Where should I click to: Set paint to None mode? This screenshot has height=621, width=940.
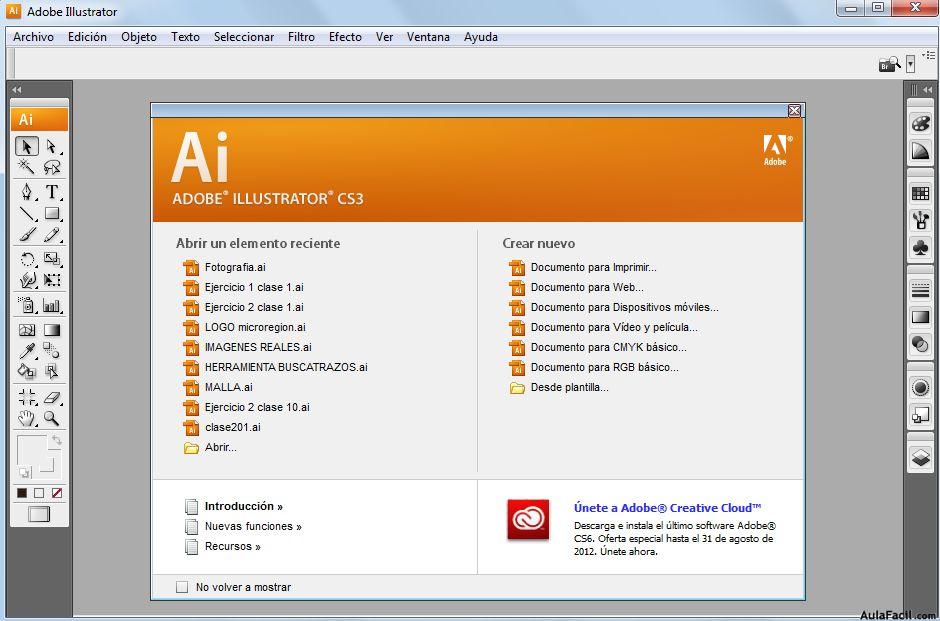coord(57,493)
